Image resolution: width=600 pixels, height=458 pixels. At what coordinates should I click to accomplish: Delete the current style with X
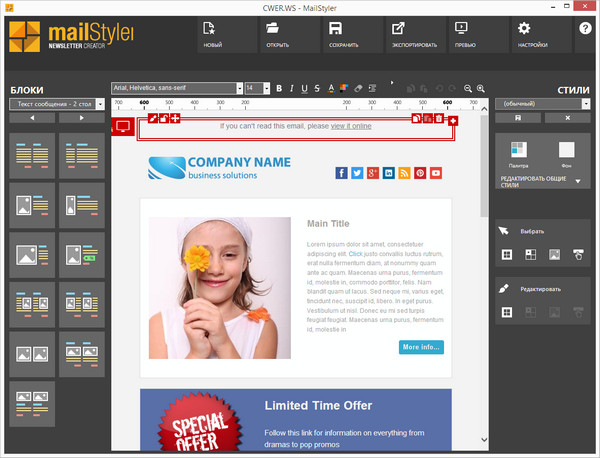[x=567, y=118]
